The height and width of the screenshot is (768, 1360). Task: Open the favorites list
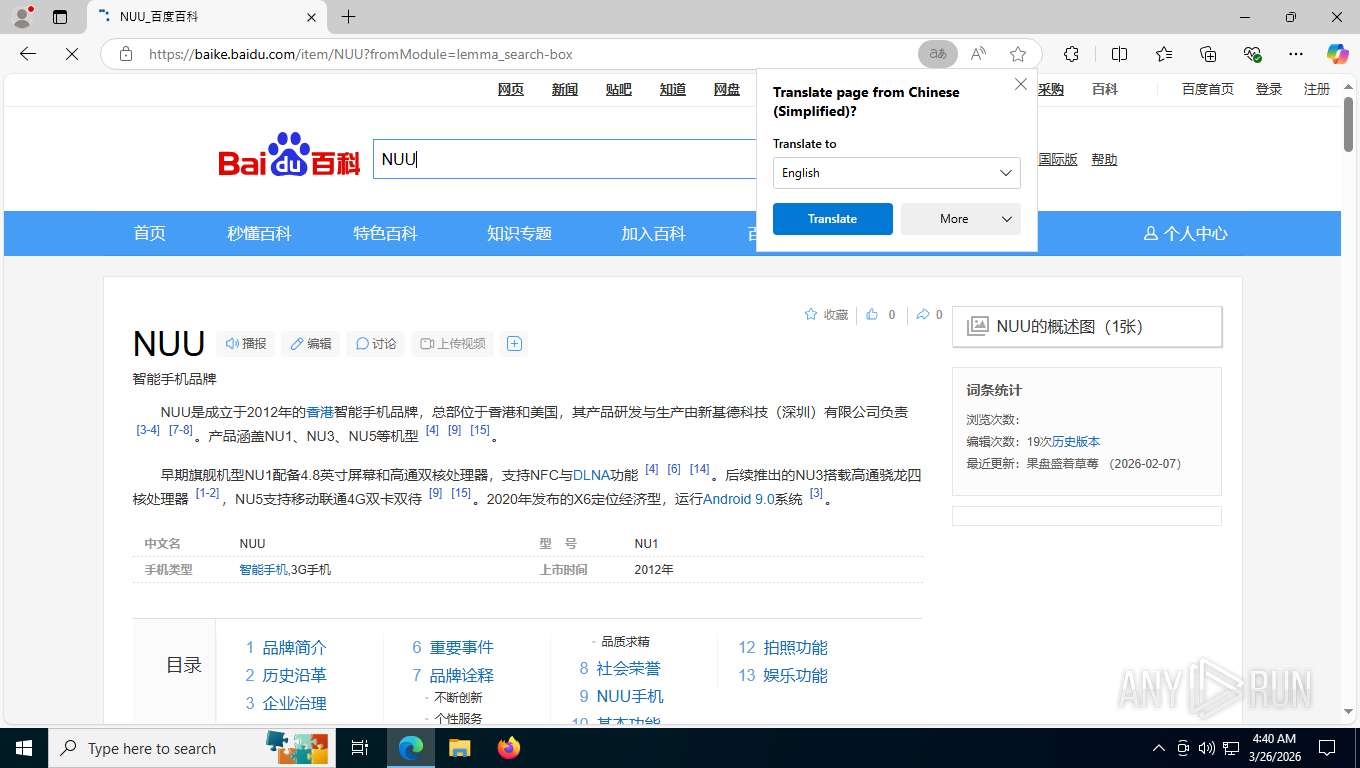coord(1164,54)
